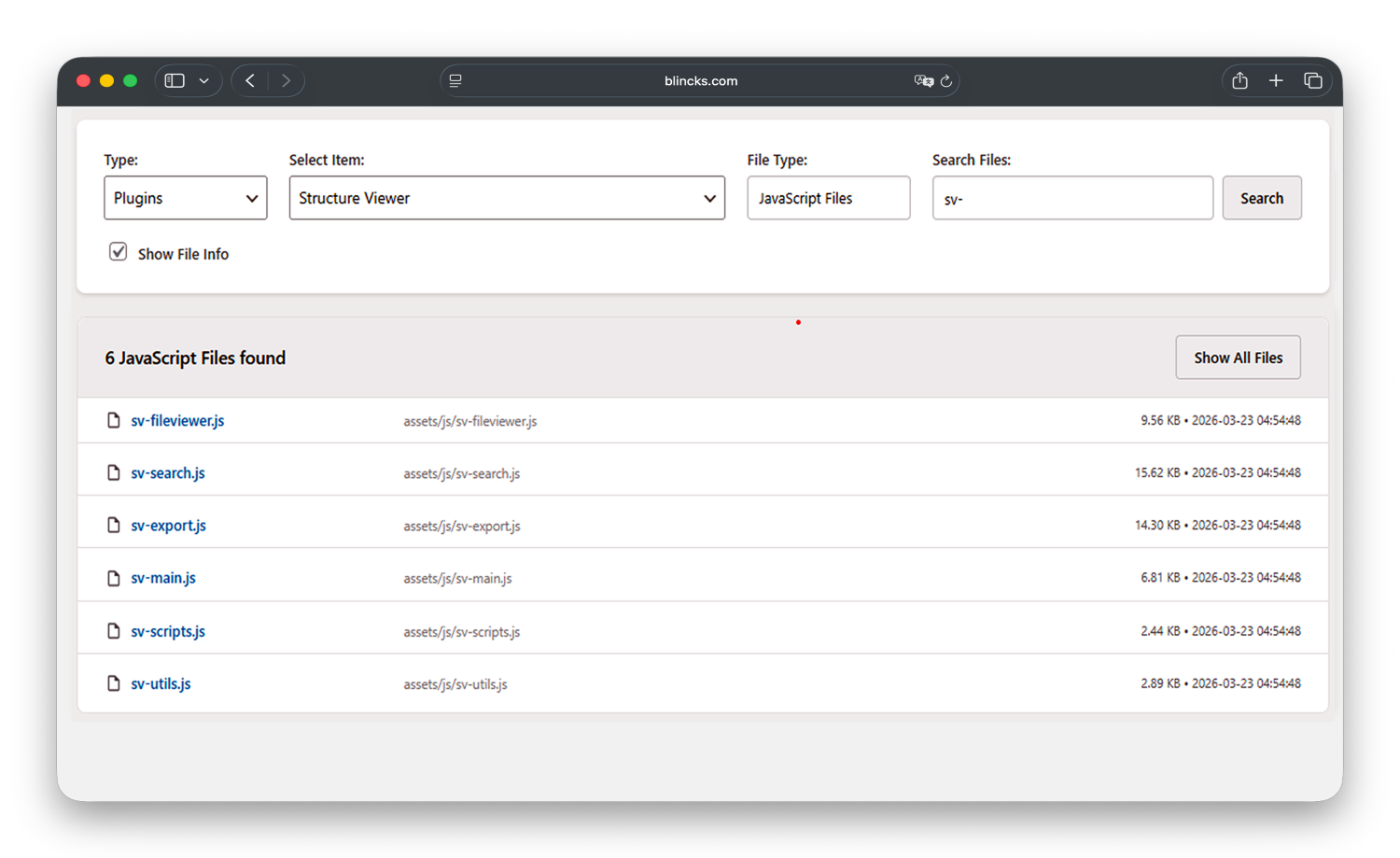Click the file icon next to sv-fileviewer.js
The height and width of the screenshot is (858, 1400).
113,420
